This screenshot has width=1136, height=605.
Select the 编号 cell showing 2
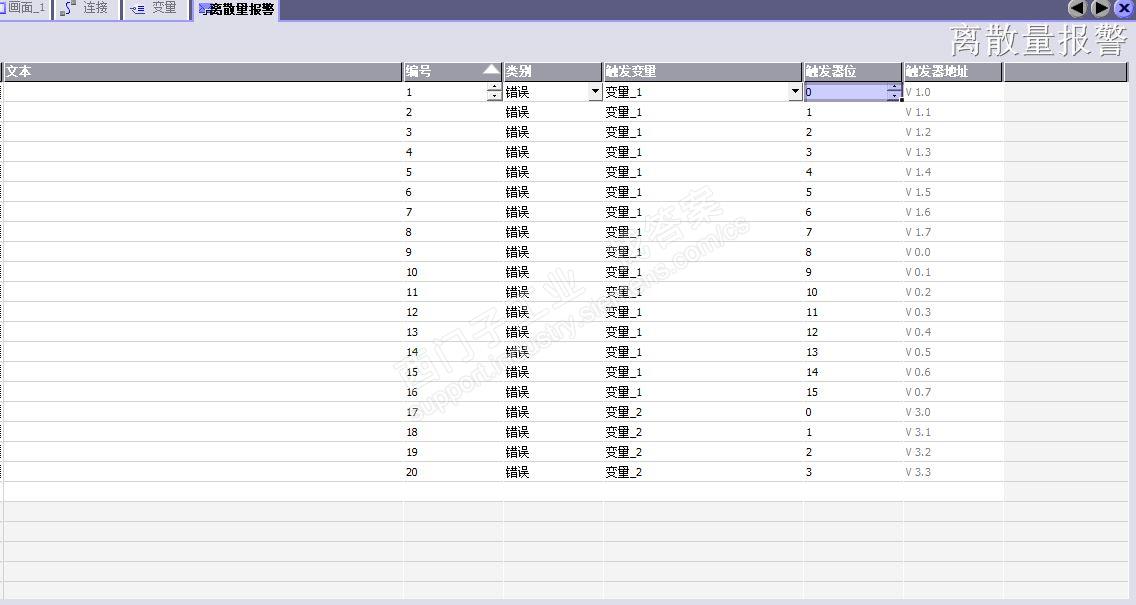click(453, 112)
